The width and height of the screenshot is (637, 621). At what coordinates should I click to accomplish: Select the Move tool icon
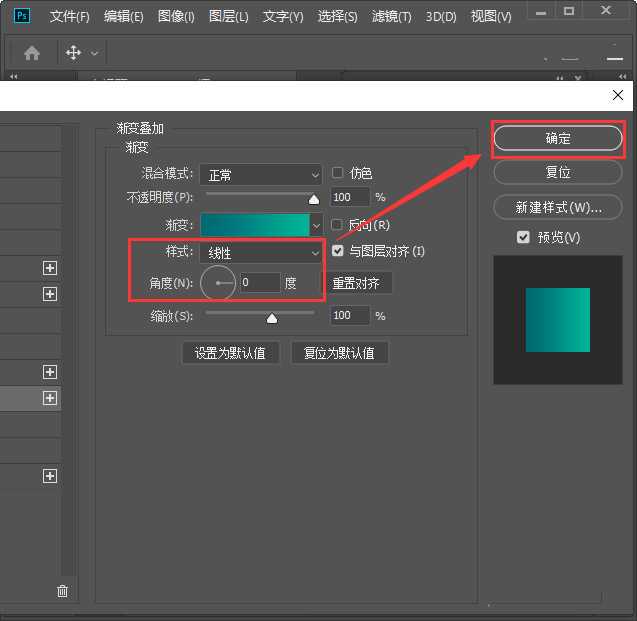pos(74,53)
